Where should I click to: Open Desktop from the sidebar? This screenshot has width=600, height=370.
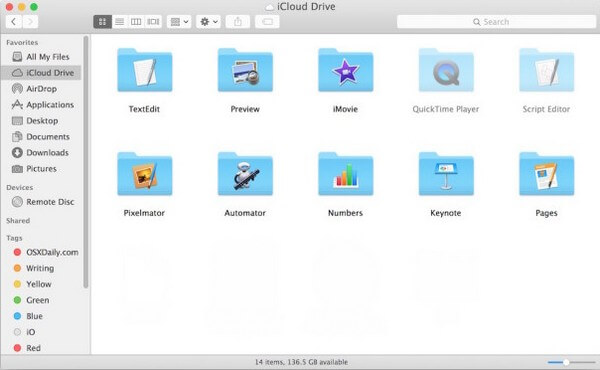41,121
